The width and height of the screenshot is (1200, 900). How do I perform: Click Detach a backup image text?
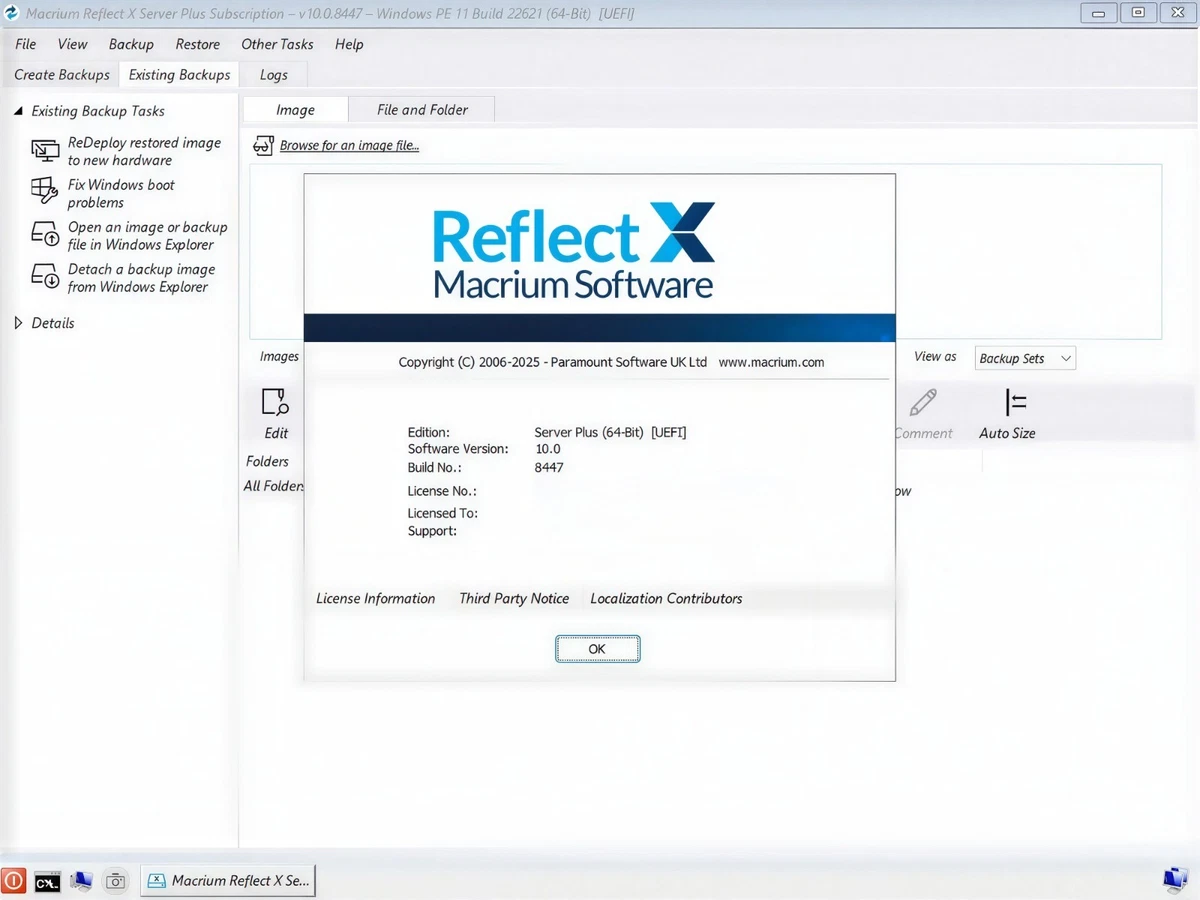(141, 277)
